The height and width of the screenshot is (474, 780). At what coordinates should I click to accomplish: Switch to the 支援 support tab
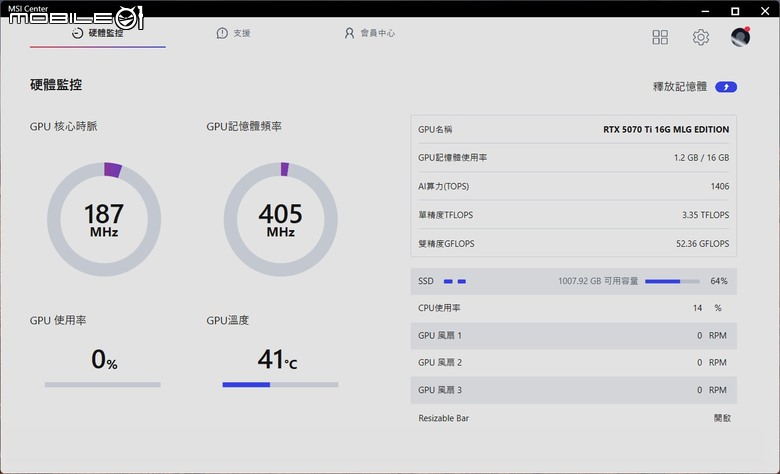[233, 33]
